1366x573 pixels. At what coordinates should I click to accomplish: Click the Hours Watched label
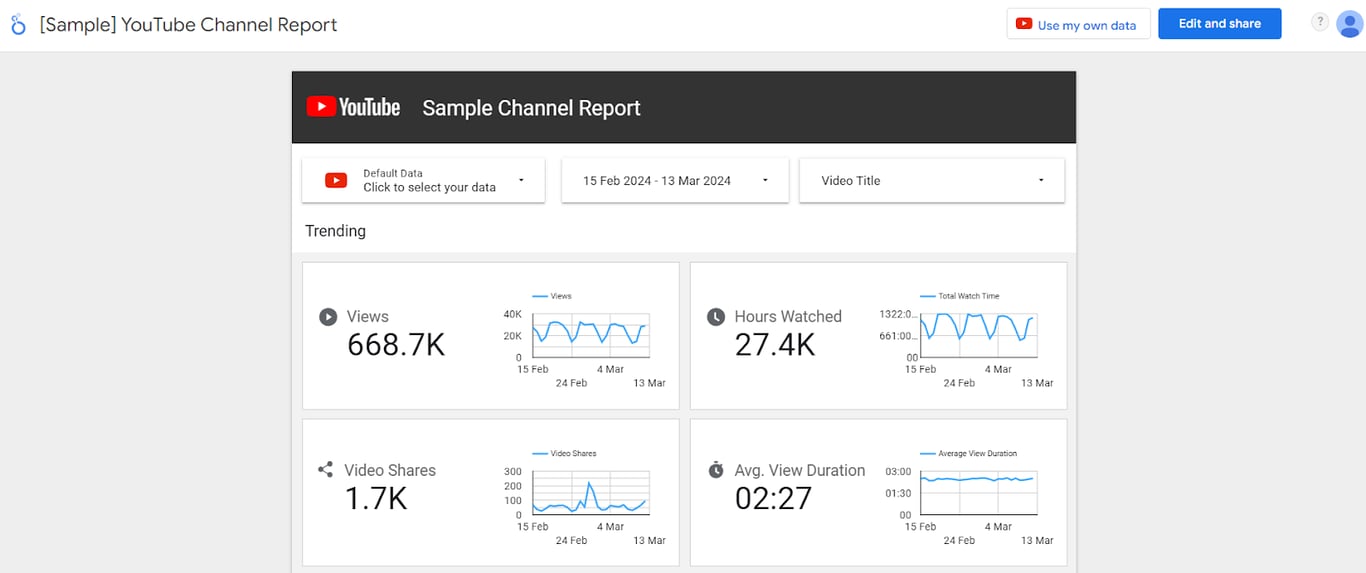(788, 316)
